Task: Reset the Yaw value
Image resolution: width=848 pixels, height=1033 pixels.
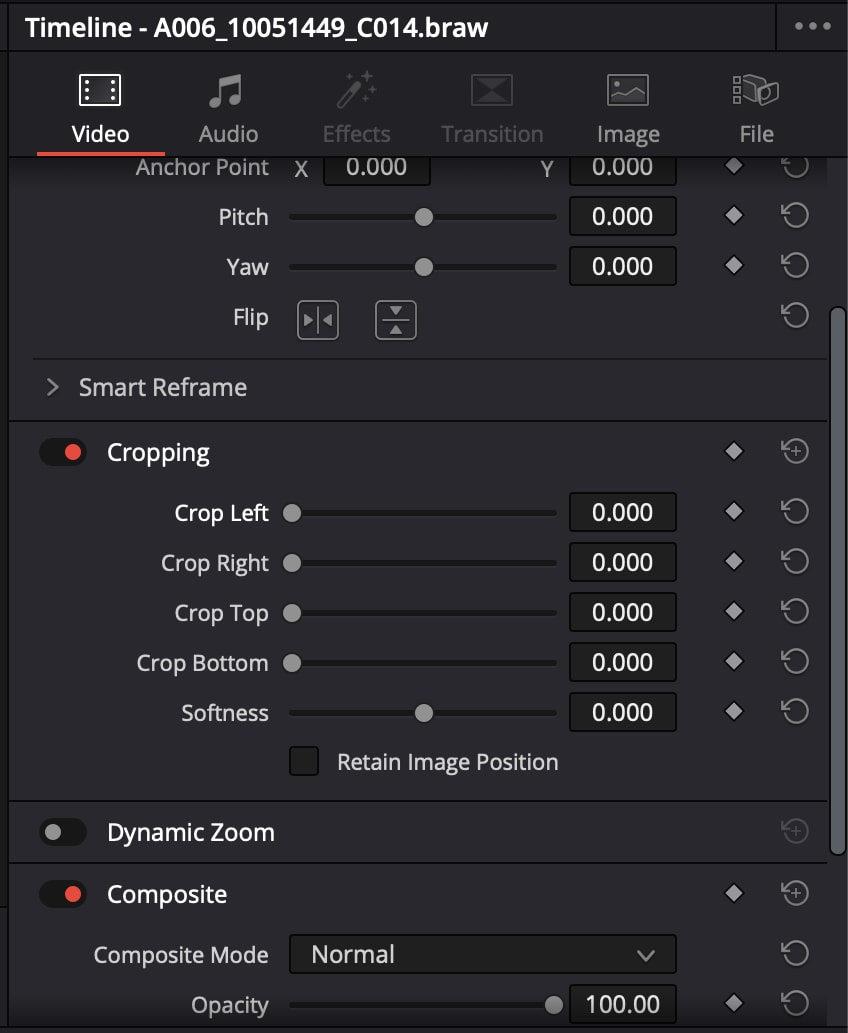Action: tap(795, 265)
